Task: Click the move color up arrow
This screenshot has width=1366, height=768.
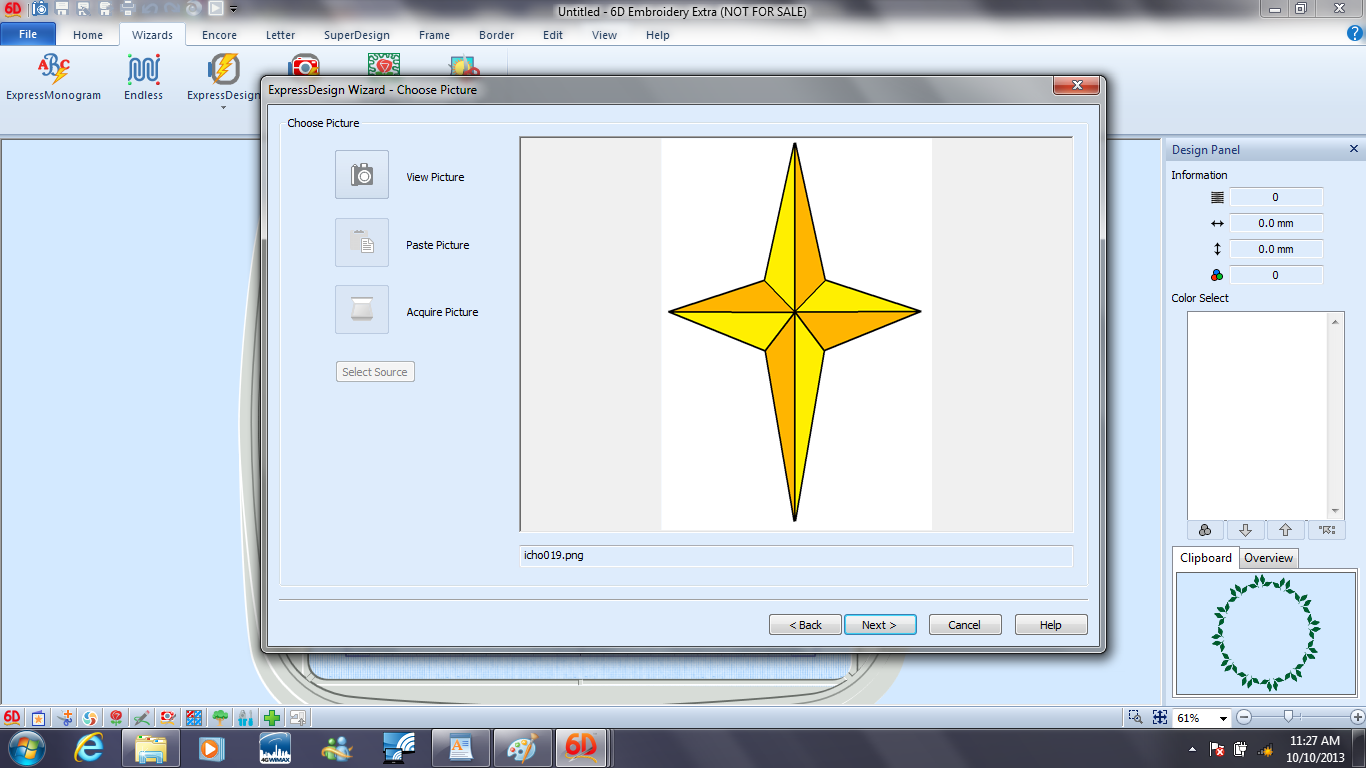Action: coord(1285,530)
